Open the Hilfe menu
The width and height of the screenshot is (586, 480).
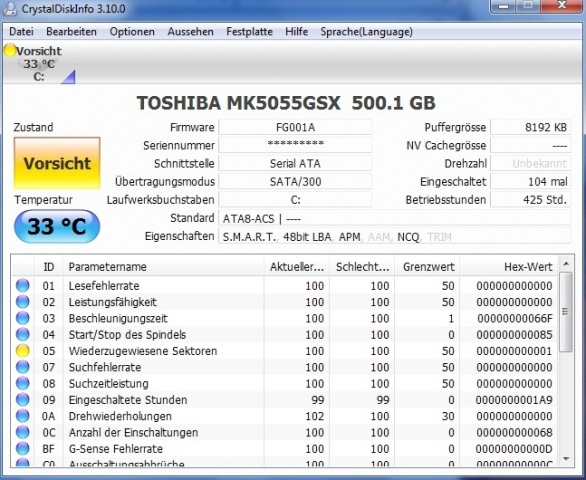297,32
